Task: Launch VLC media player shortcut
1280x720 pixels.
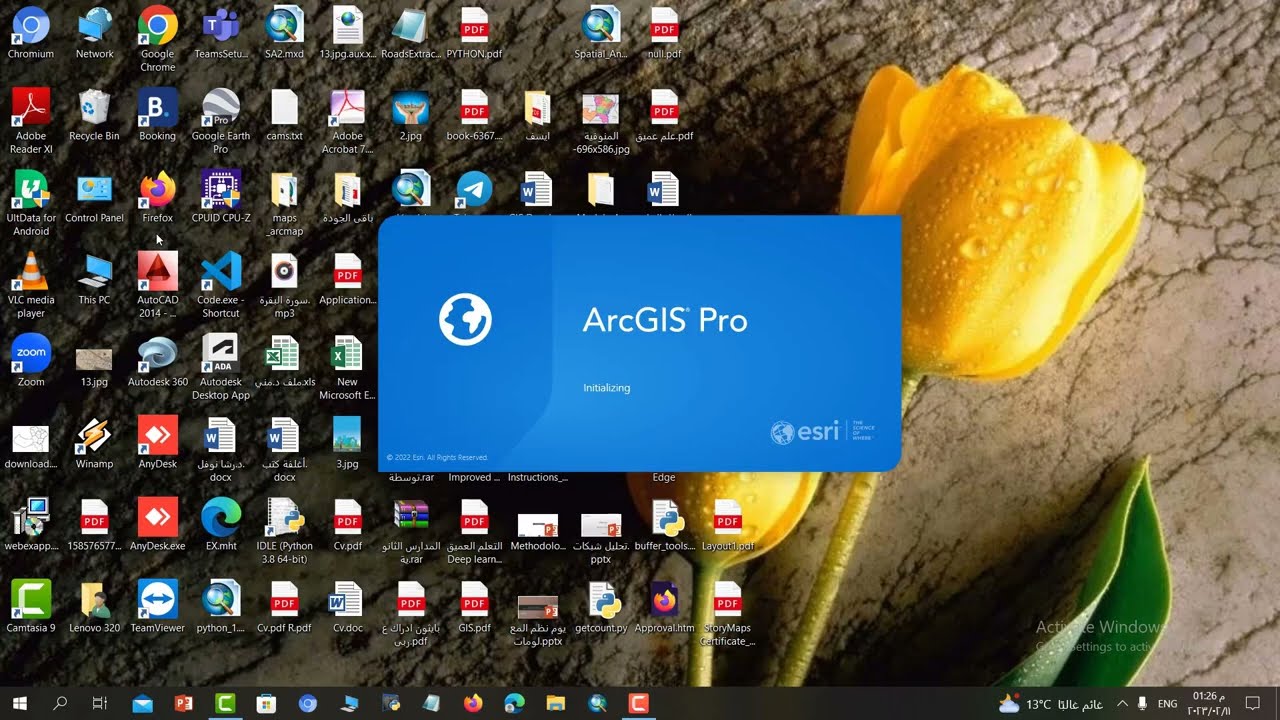Action: (x=31, y=286)
